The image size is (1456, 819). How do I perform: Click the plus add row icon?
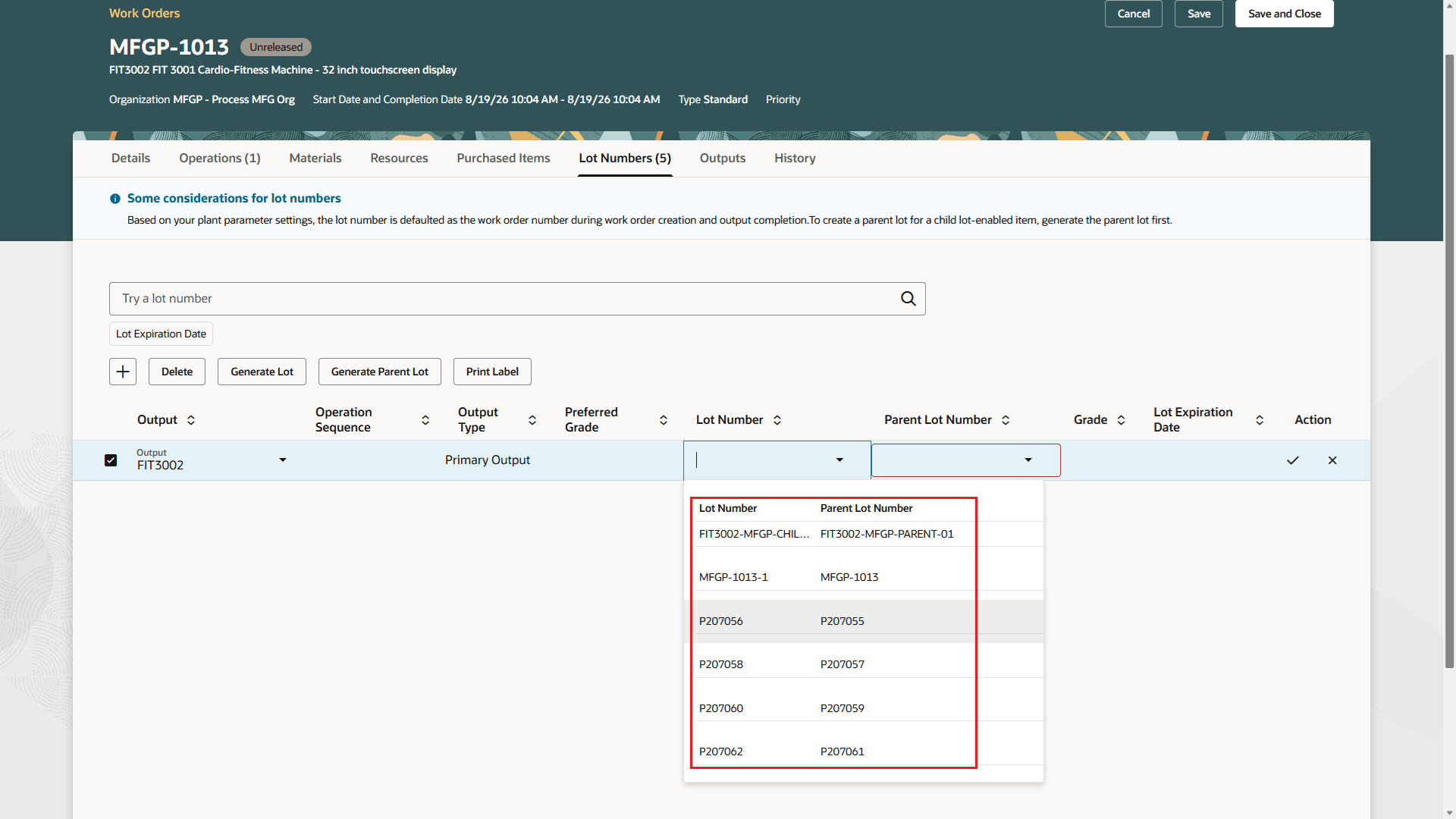(123, 372)
